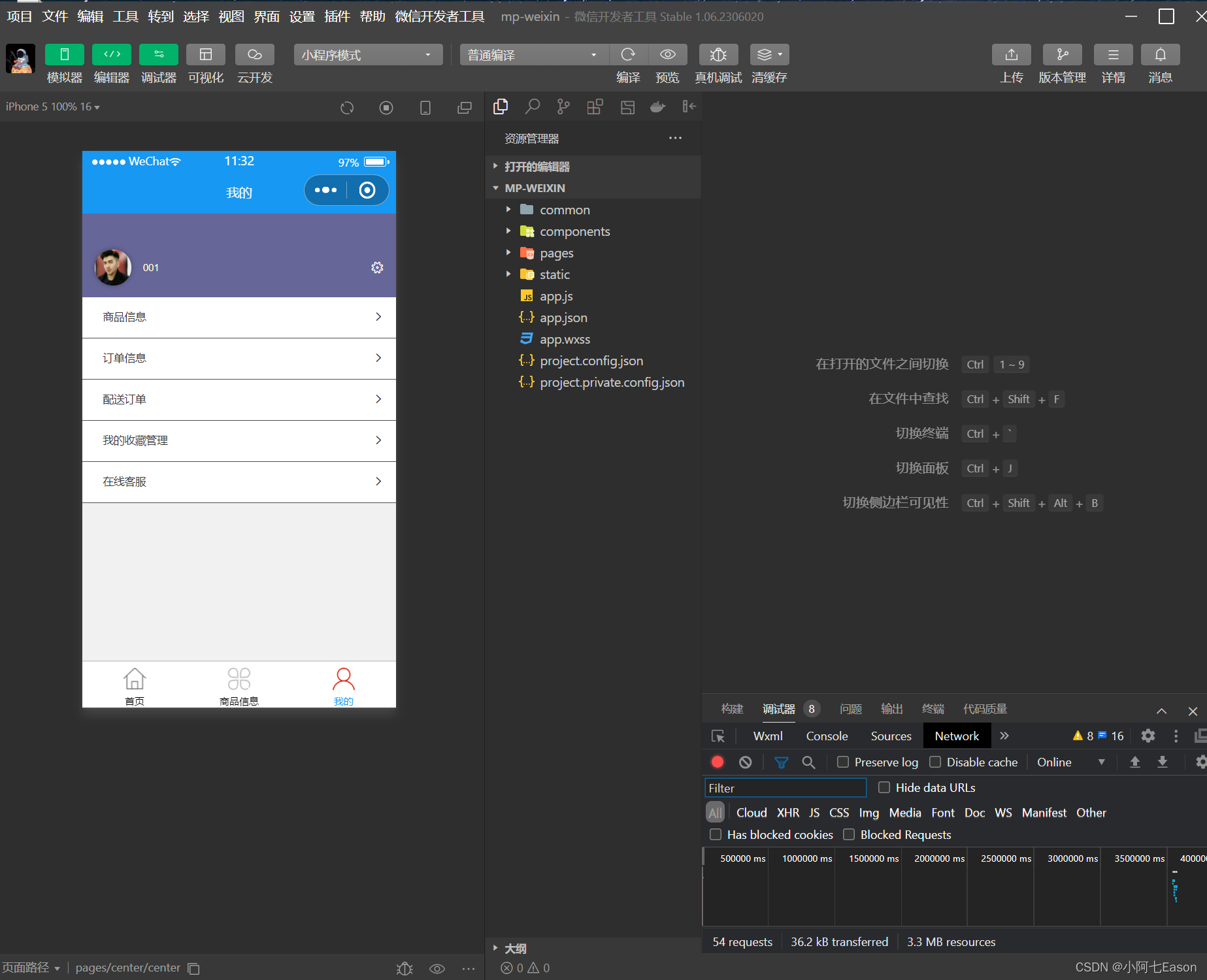Check the Has blocked cookies checkbox
This screenshot has height=980, width=1207.
tap(716, 834)
